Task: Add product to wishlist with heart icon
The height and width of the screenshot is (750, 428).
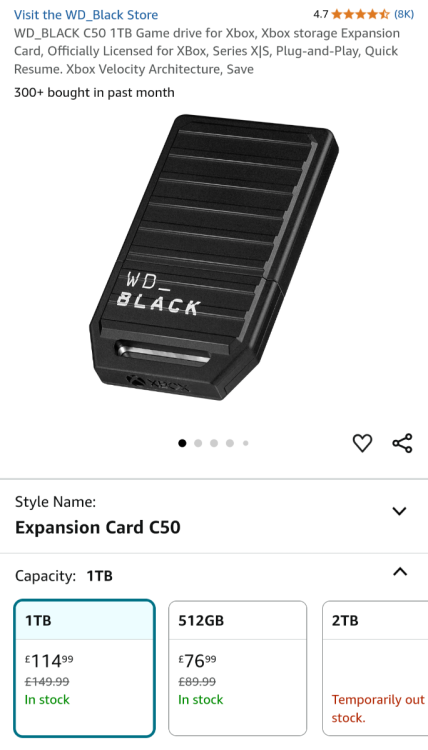Action: 362,443
